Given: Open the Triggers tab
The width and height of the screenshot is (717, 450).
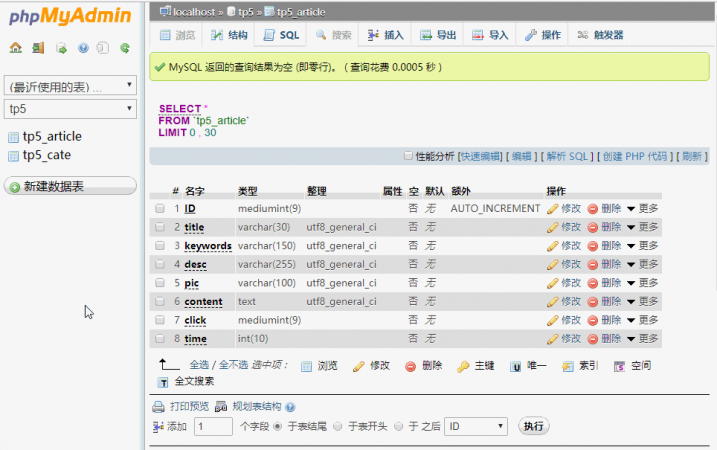Looking at the screenshot, I should 600,35.
